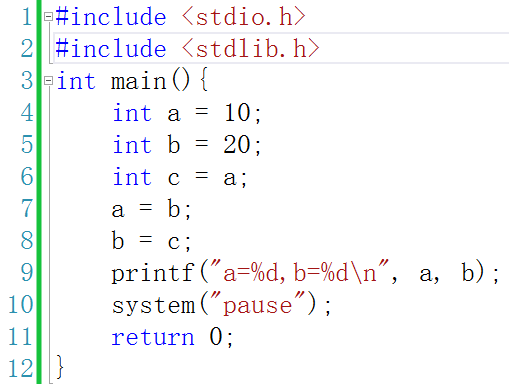Click line number 2 in the gutter
Image resolution: width=509 pixels, height=388 pixels.
pos(27,49)
